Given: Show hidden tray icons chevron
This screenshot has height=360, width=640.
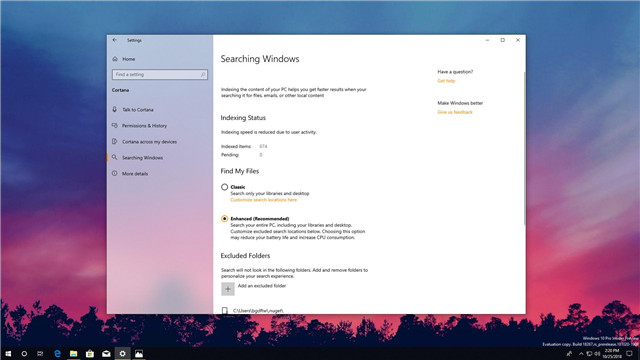Looking at the screenshot, I should (x=581, y=353).
